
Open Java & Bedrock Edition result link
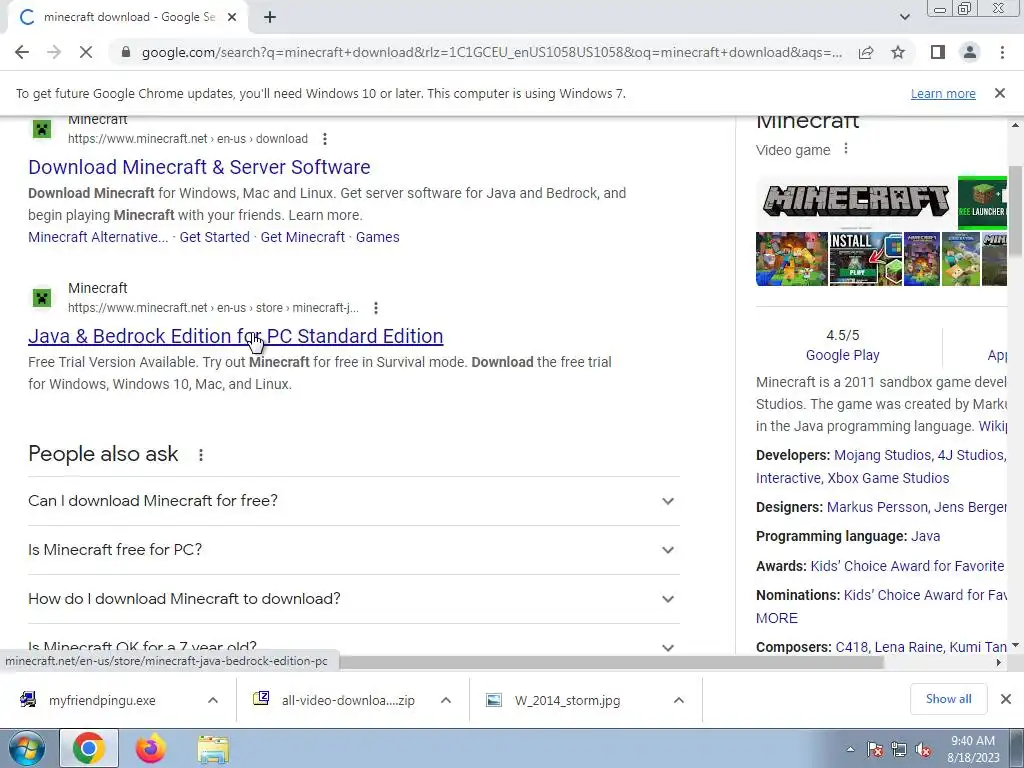[x=236, y=336]
